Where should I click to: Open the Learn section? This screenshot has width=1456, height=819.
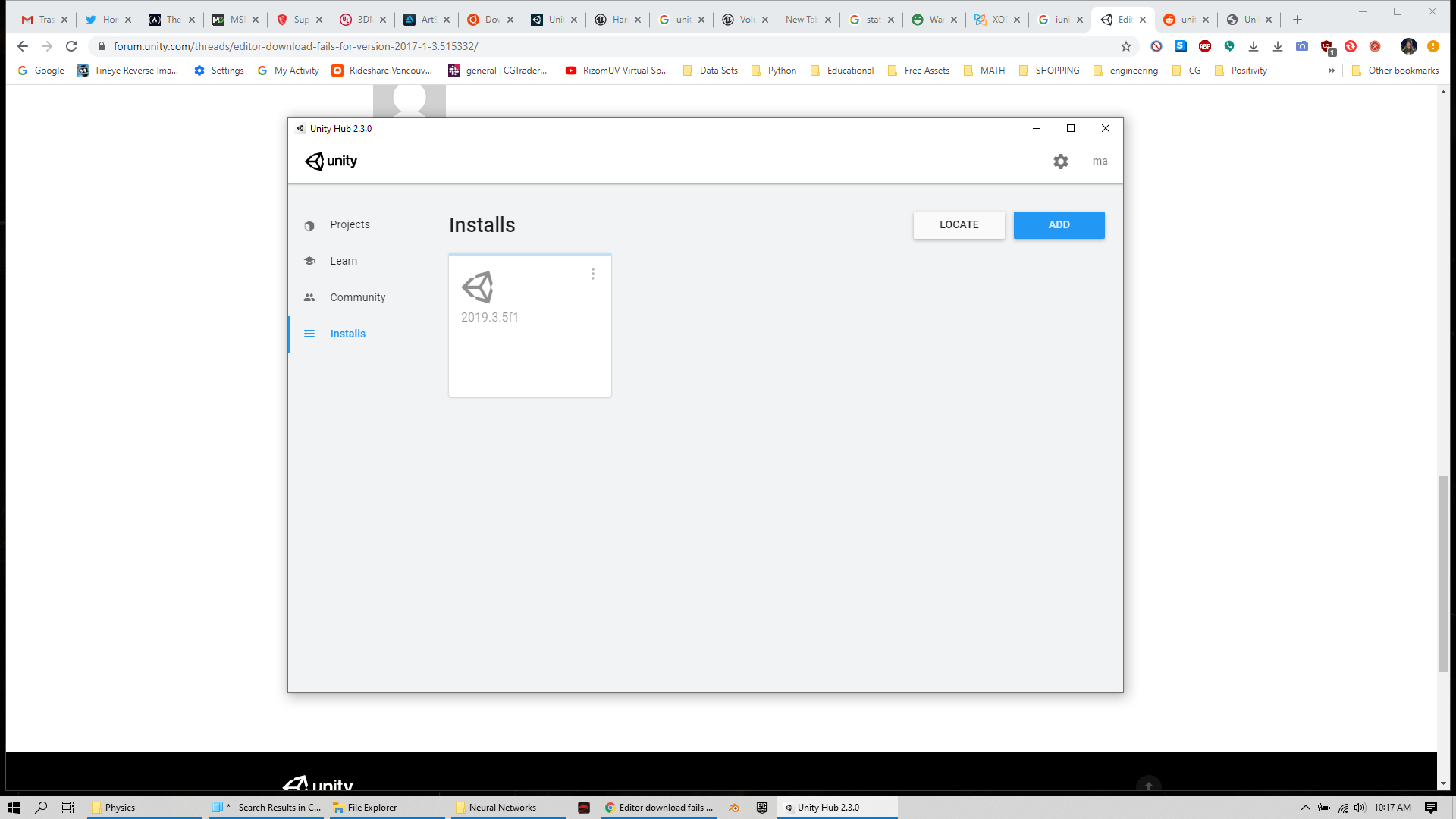(x=343, y=261)
